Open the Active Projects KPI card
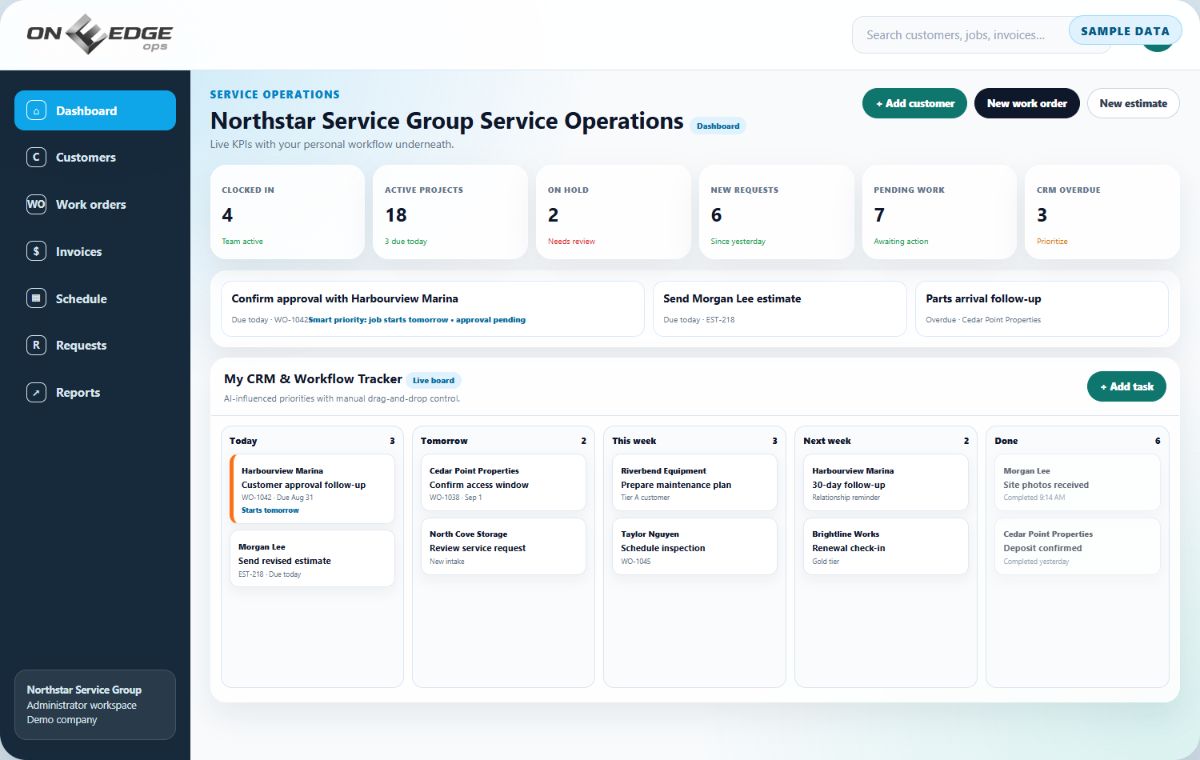 point(450,212)
